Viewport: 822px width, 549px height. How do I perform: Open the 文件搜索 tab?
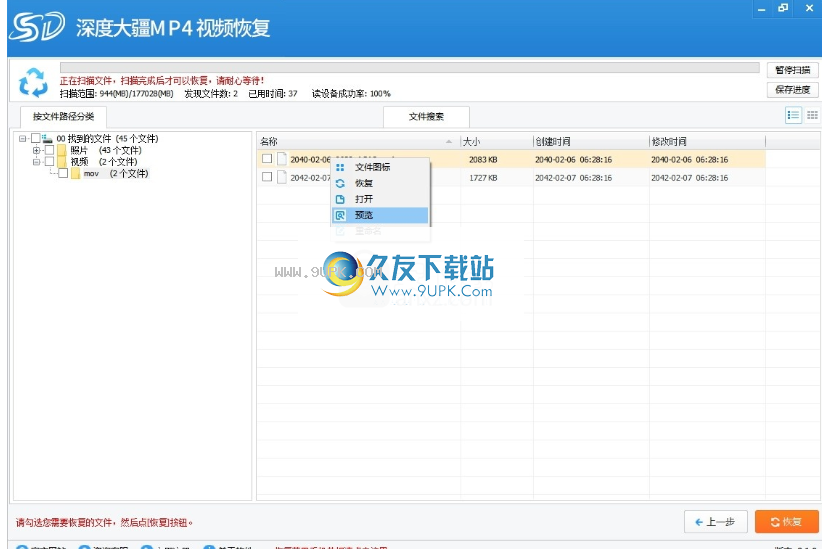(x=426, y=116)
